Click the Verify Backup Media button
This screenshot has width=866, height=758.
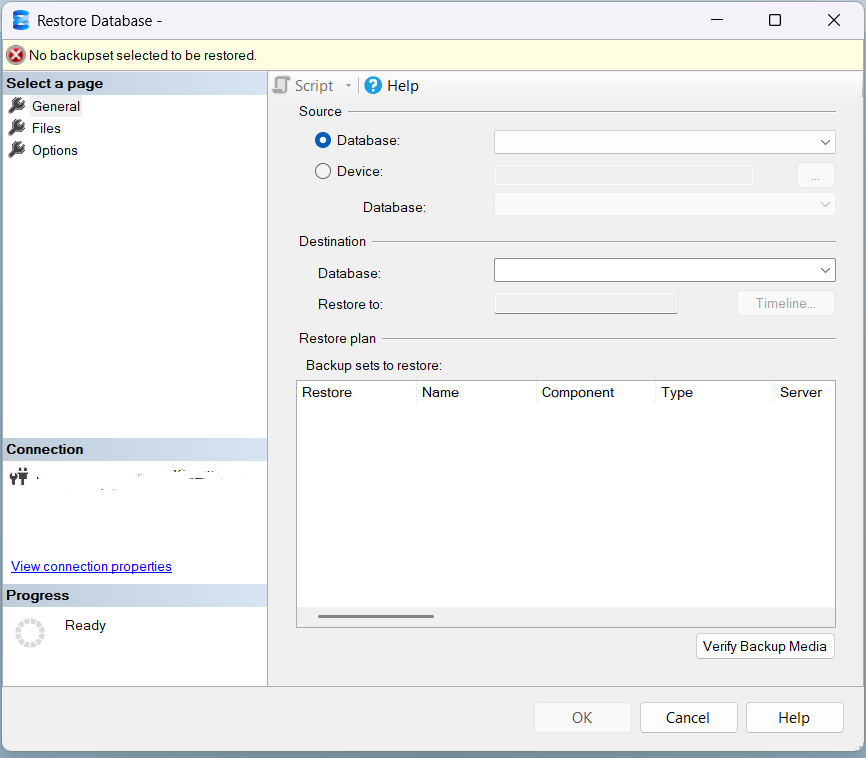(x=765, y=646)
